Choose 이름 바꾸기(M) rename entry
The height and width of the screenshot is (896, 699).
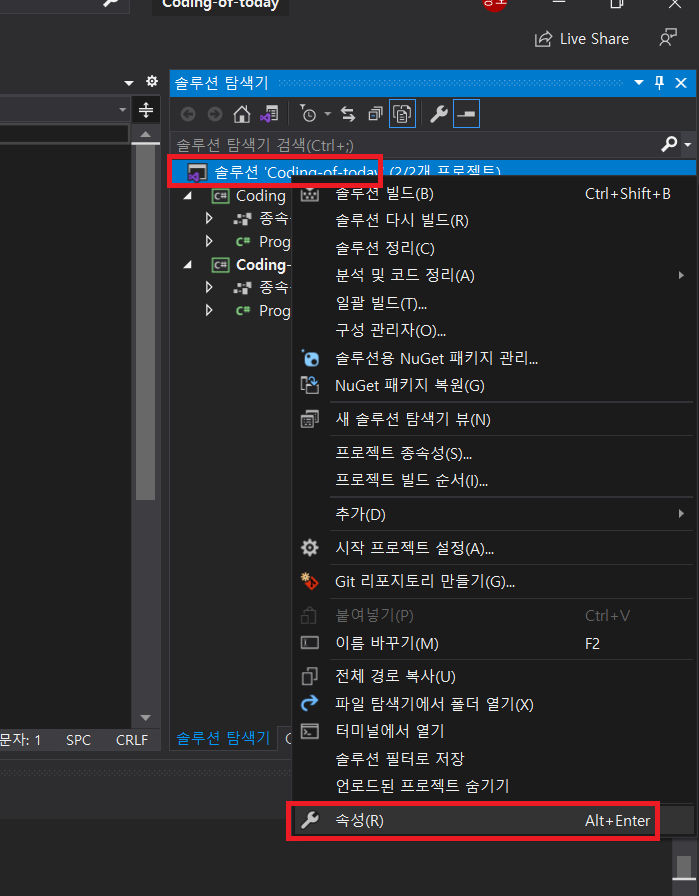click(x=493, y=643)
